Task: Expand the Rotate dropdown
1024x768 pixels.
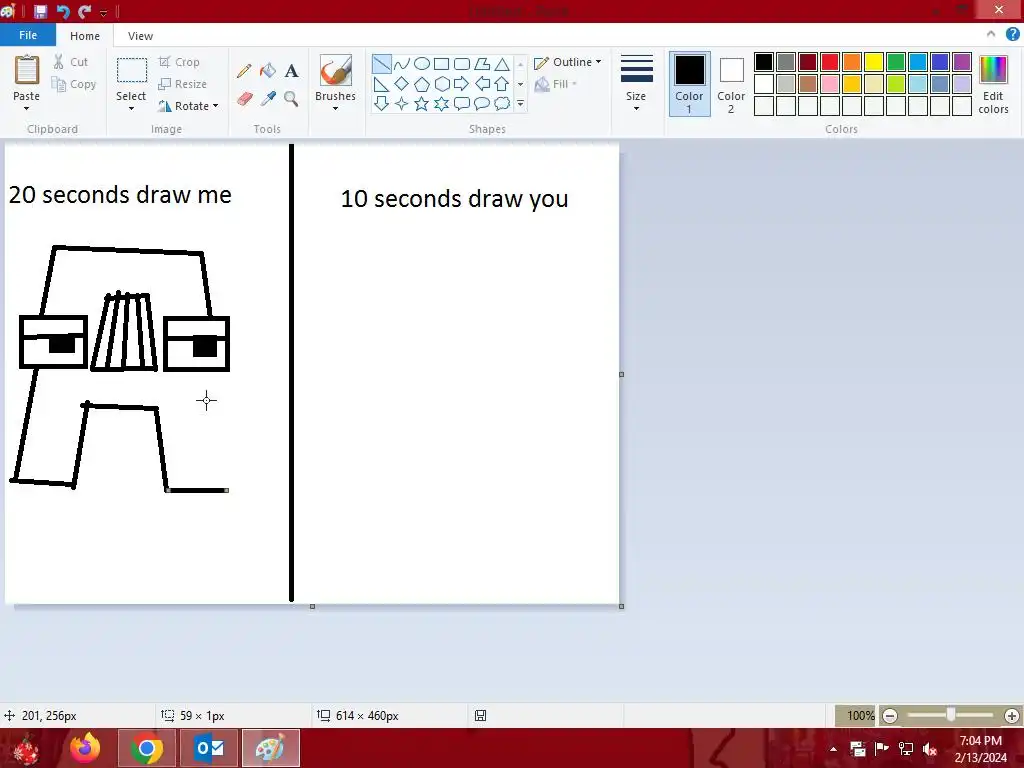Action: pyautogui.click(x=216, y=106)
